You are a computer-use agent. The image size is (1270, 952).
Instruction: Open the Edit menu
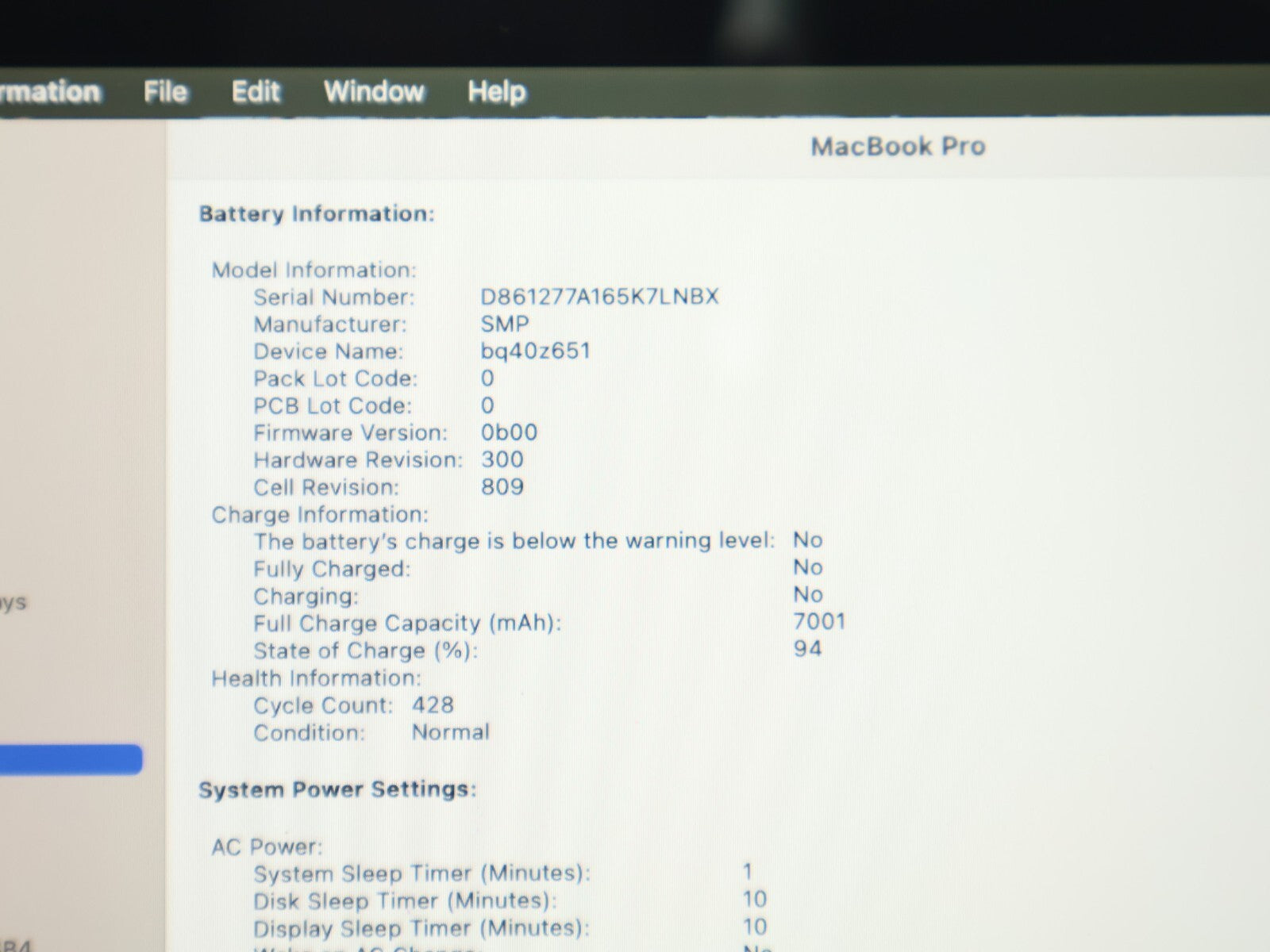click(256, 92)
